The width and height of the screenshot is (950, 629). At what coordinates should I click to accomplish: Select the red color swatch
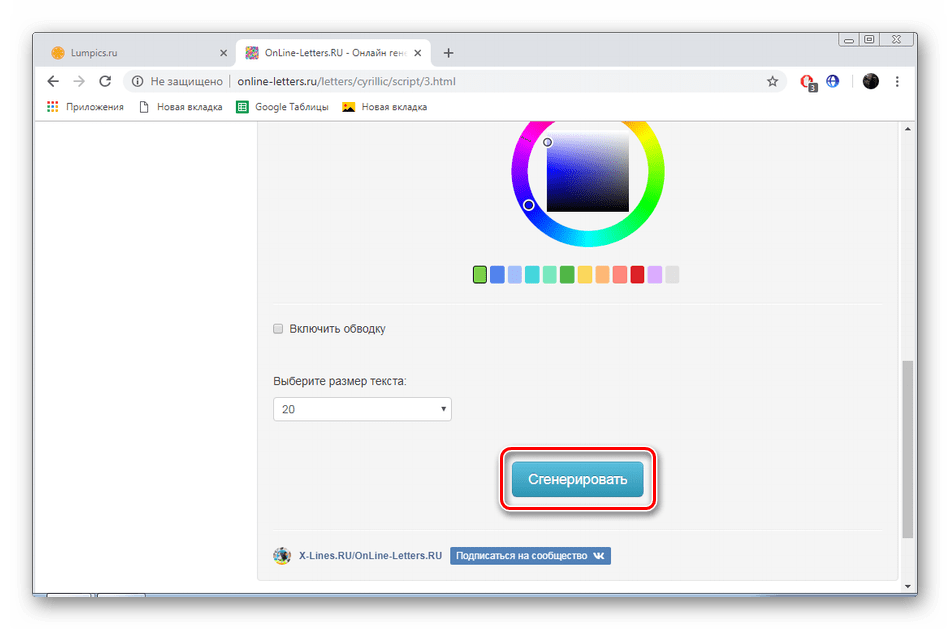pos(637,275)
